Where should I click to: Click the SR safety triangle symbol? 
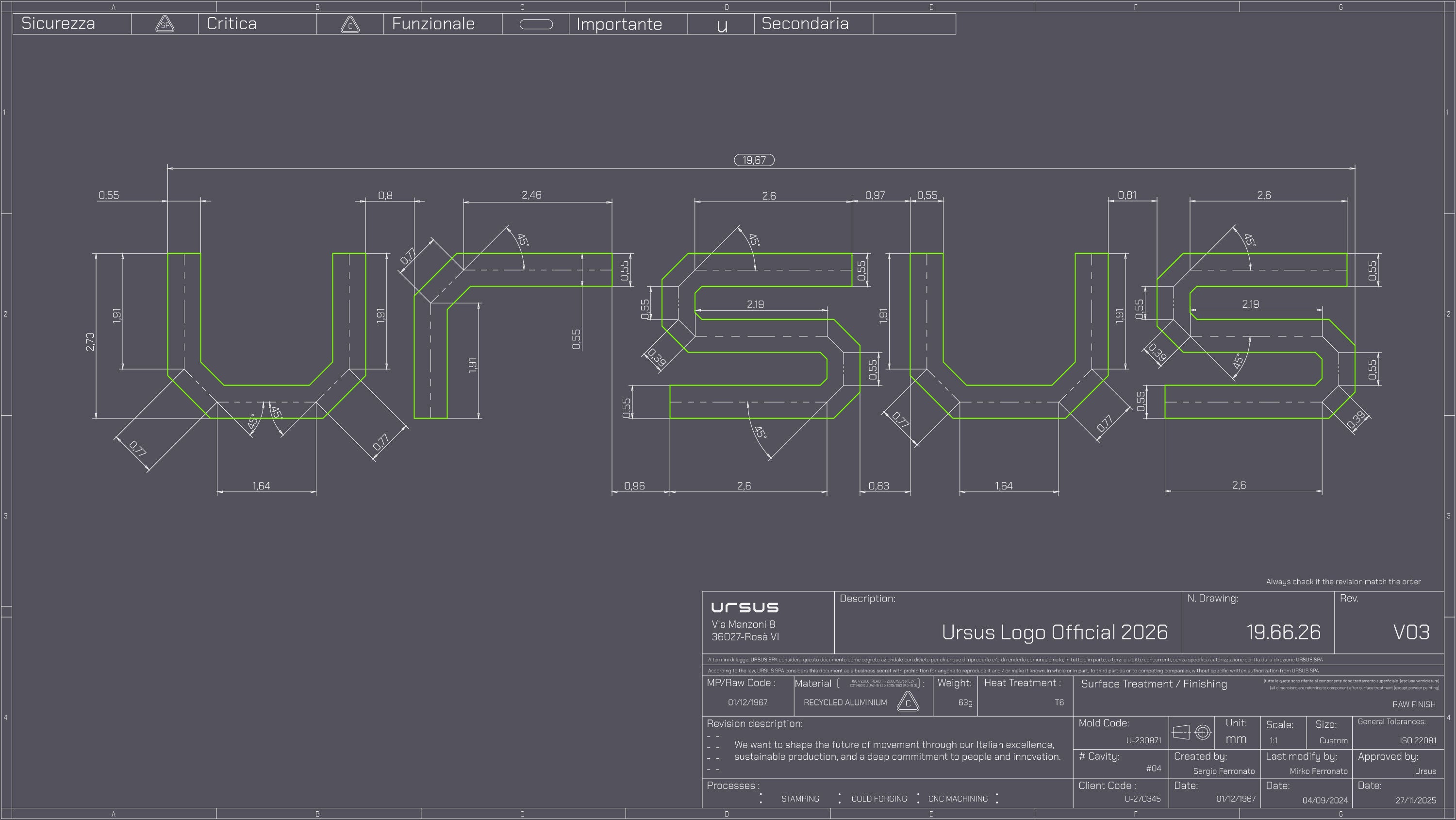[x=165, y=24]
